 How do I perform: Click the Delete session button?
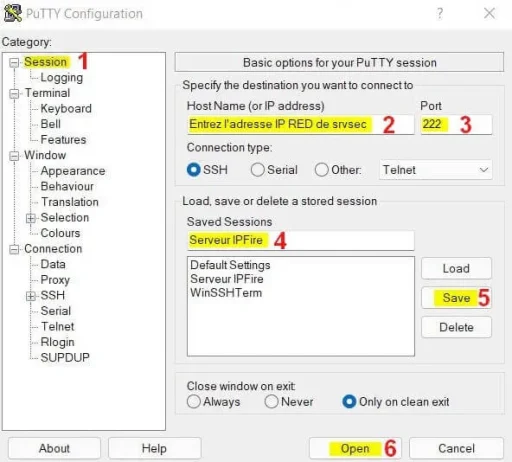click(456, 327)
